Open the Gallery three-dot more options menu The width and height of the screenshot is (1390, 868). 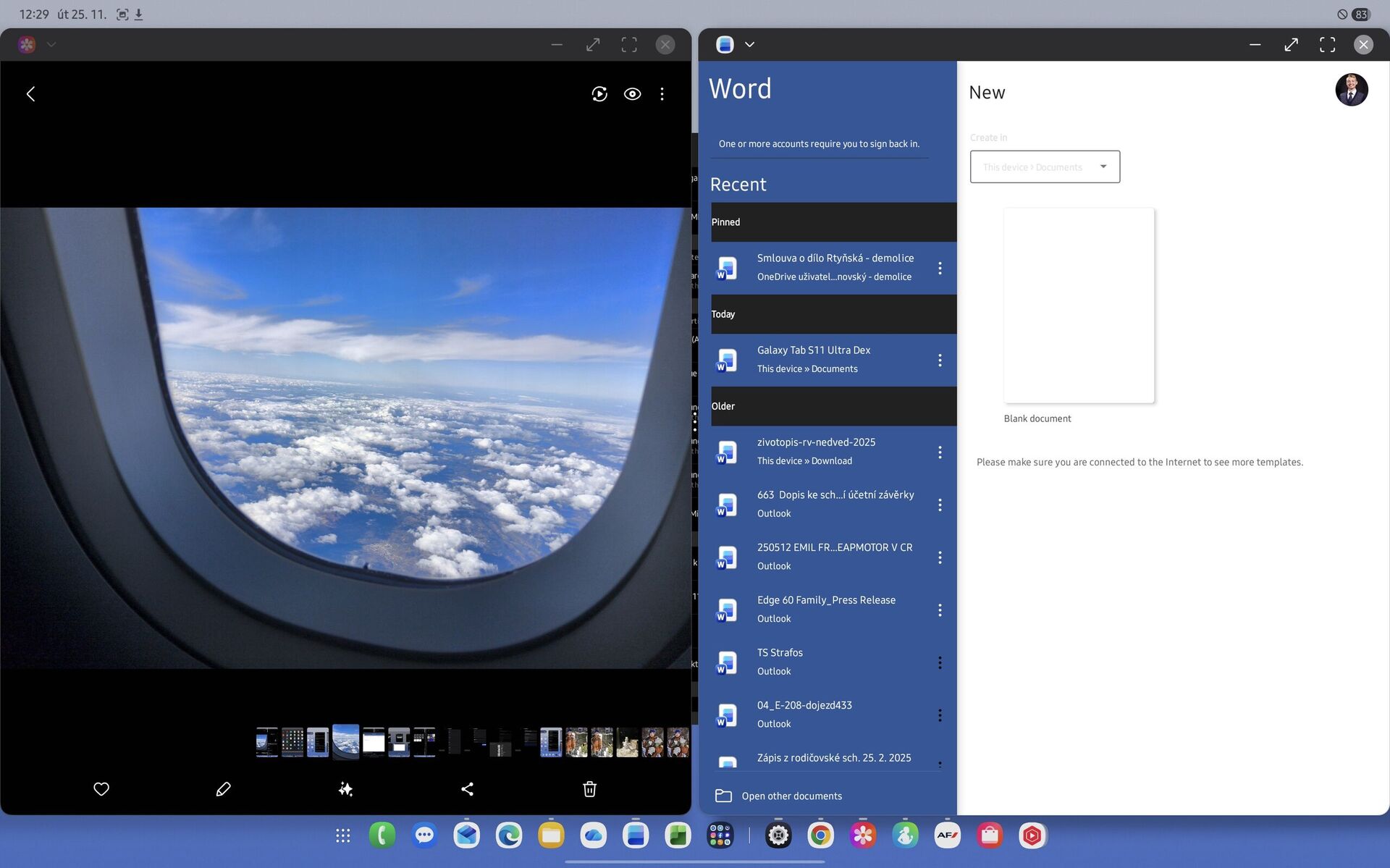point(662,94)
